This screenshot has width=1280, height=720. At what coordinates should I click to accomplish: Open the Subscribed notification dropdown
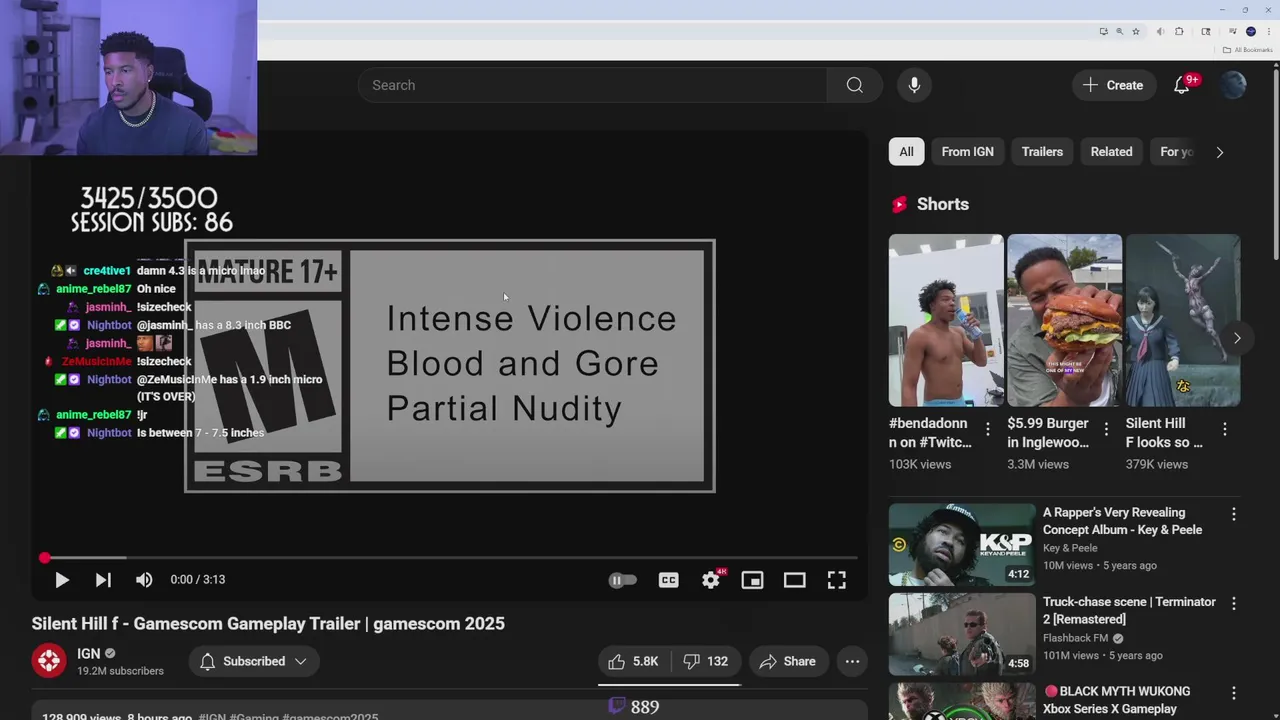(x=254, y=661)
